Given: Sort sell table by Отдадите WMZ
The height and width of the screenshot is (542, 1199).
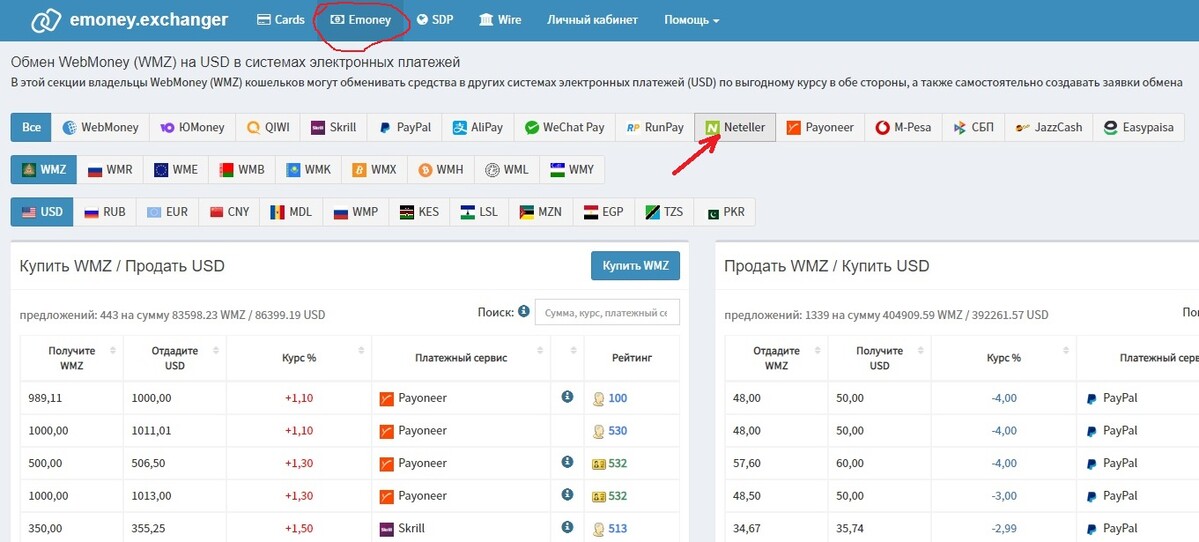Looking at the screenshot, I should click(776, 358).
